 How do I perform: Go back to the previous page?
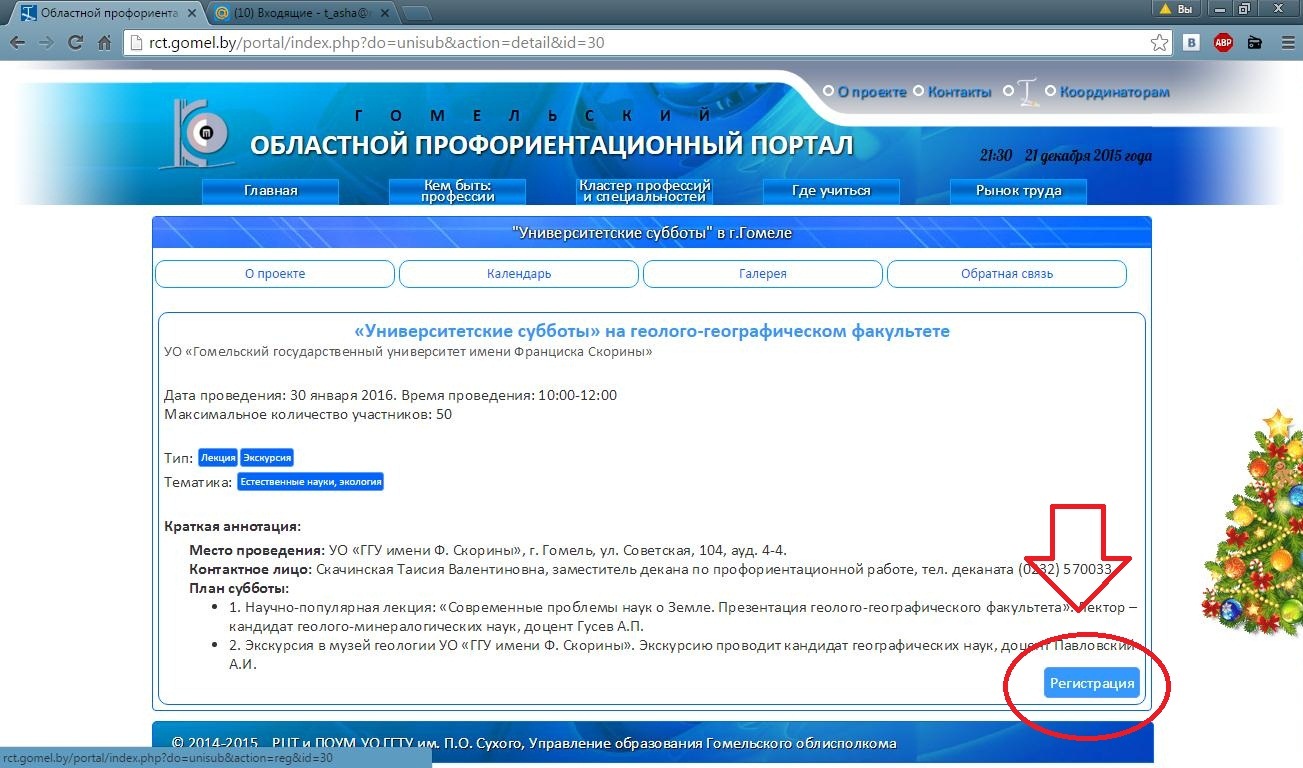(x=17, y=43)
